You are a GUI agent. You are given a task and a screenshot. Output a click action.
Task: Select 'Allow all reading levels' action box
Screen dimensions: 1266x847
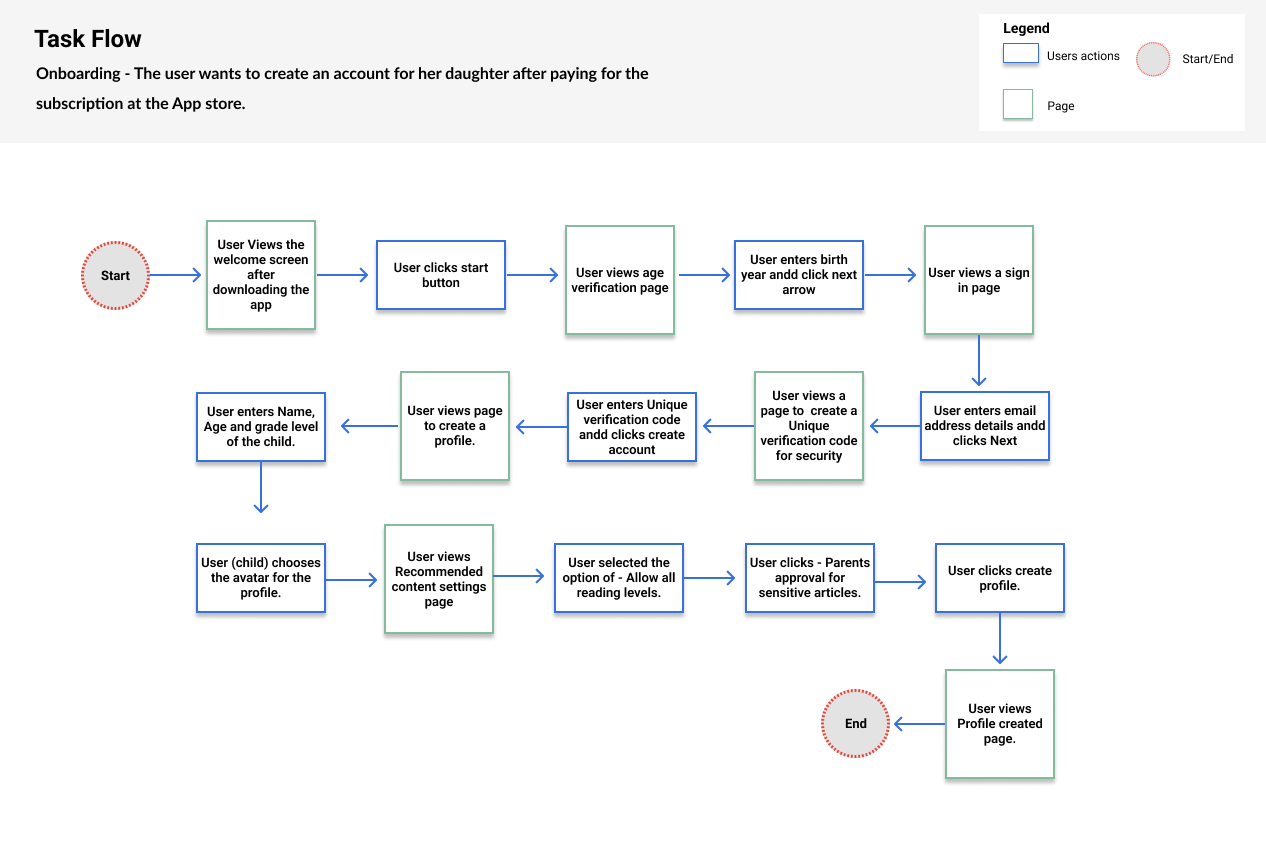tap(620, 578)
